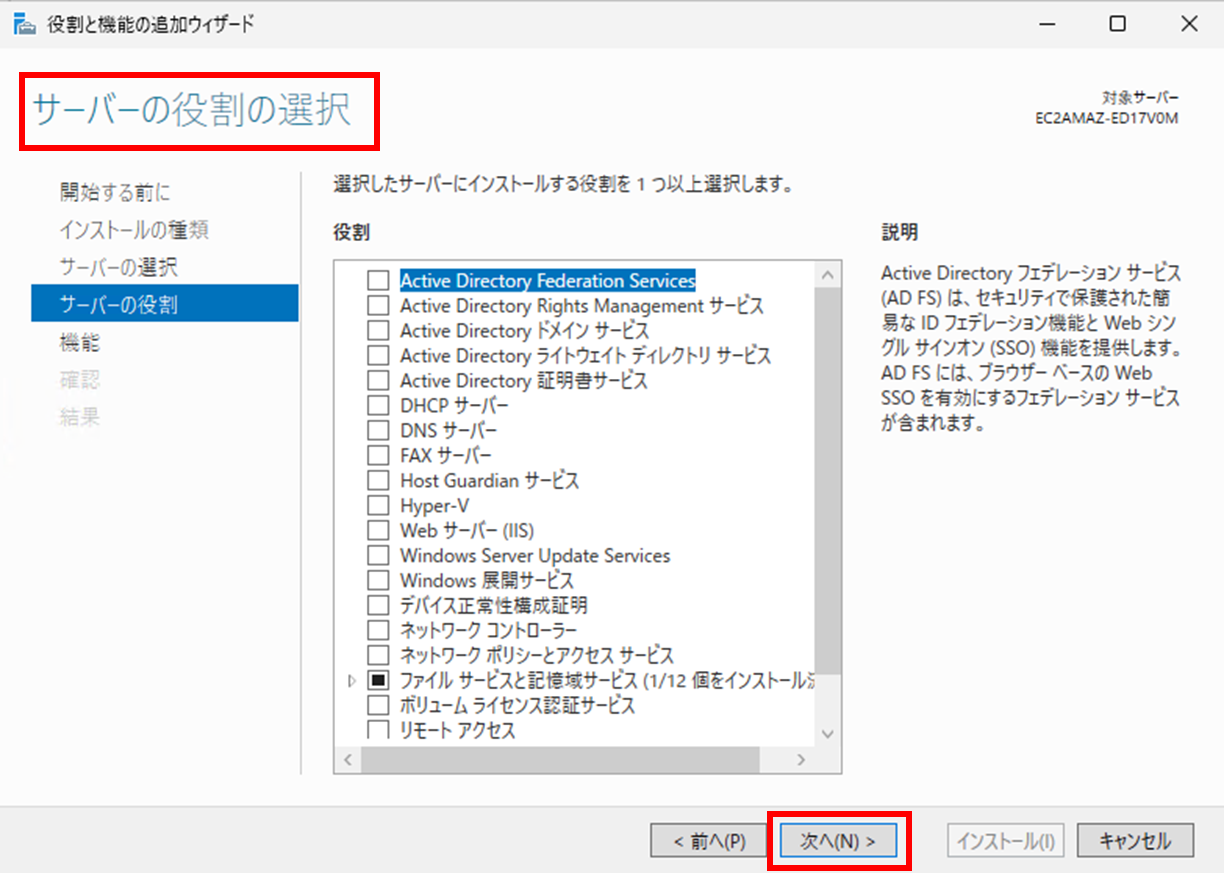Enable the DHCP サーバー role checkbox
The width and height of the screenshot is (1224, 873).
point(378,405)
